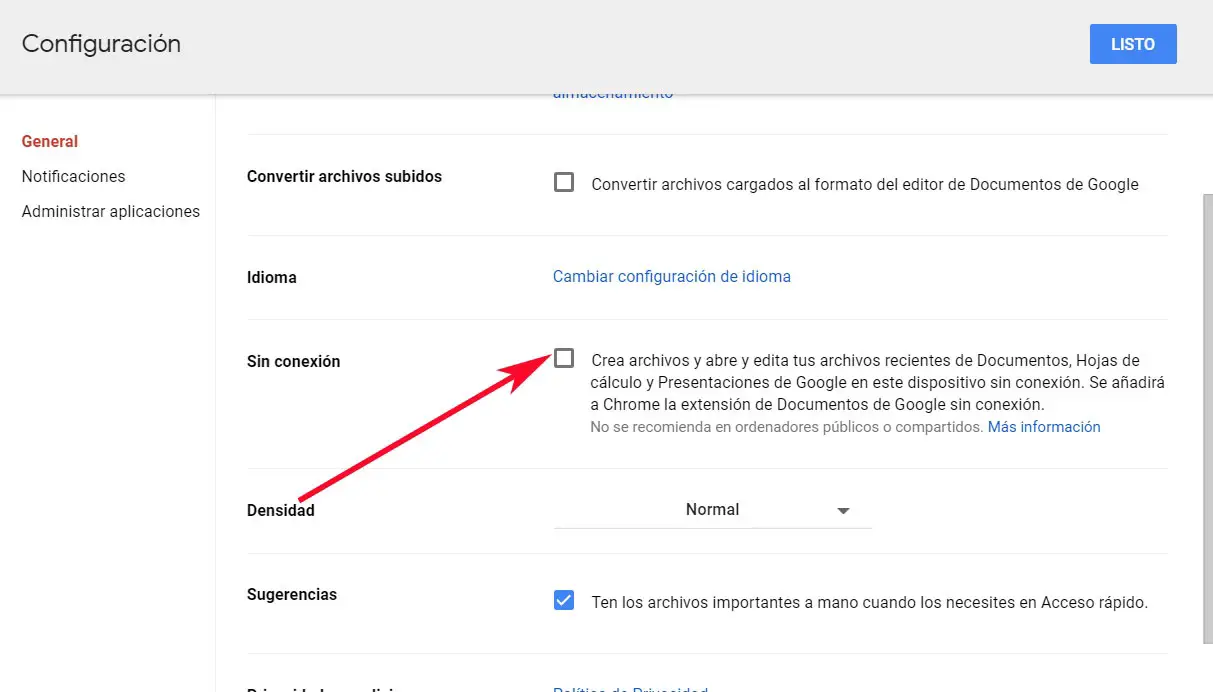The height and width of the screenshot is (692, 1213).
Task: Click the Configuración heading
Action: pos(101,44)
